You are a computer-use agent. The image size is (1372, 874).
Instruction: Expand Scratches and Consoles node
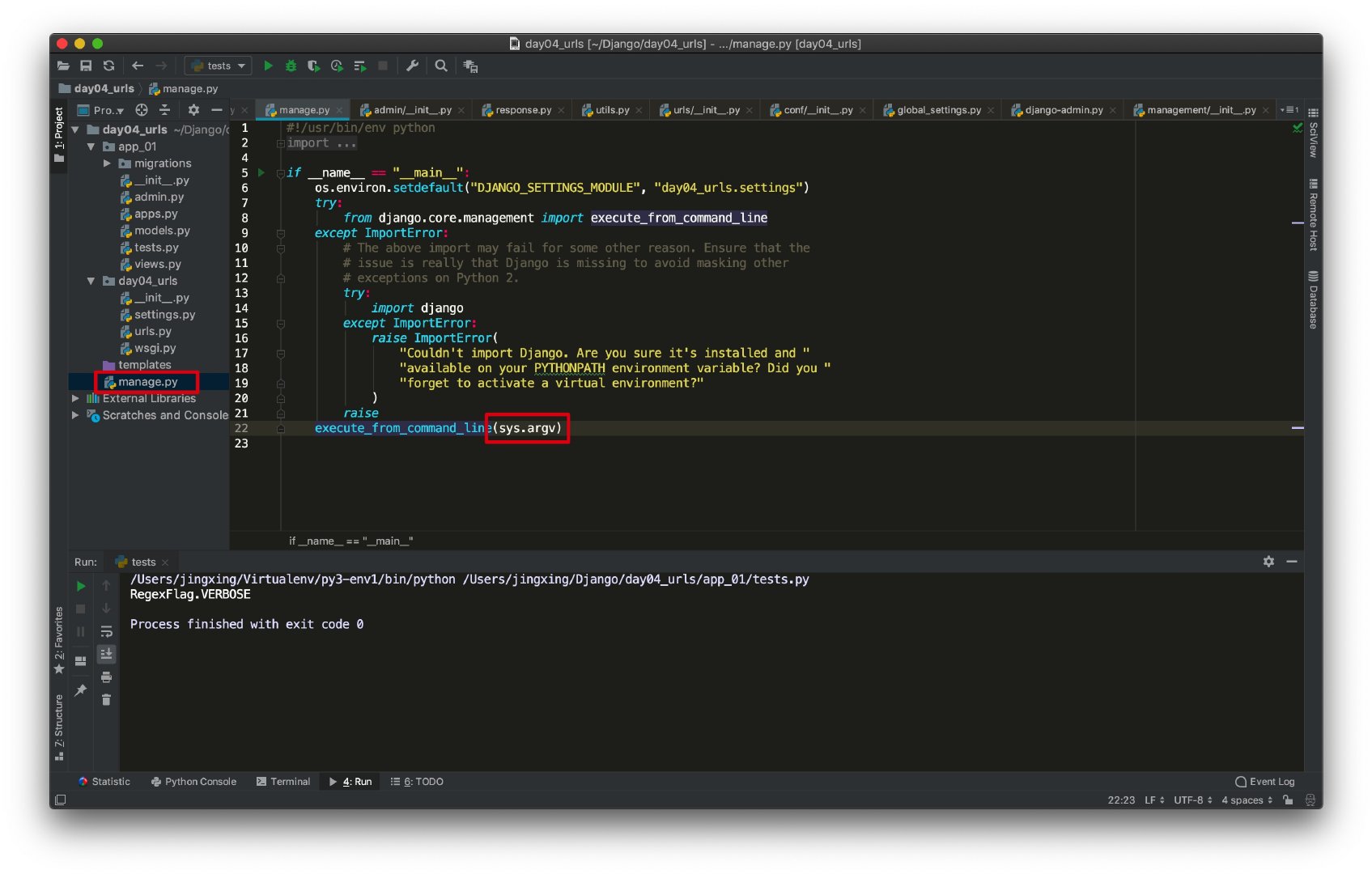75,415
